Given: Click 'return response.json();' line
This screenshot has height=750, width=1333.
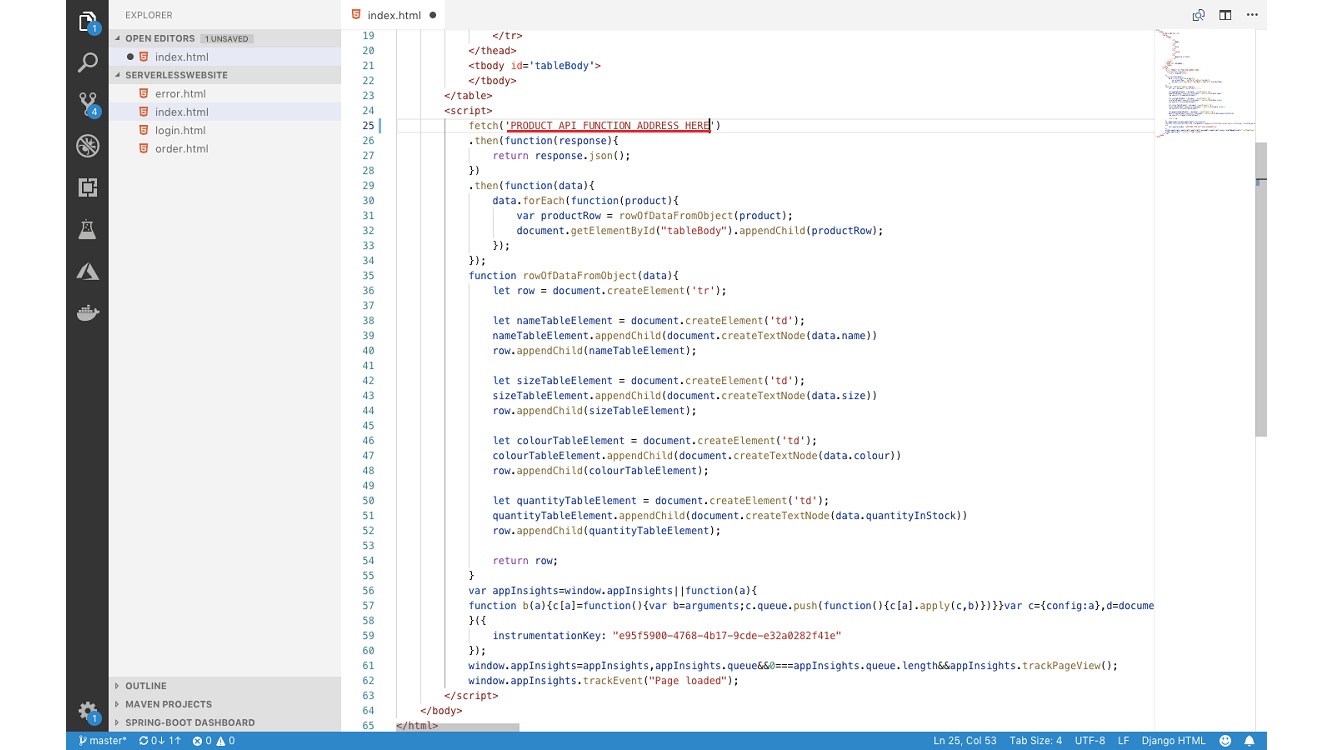Looking at the screenshot, I should (562, 155).
